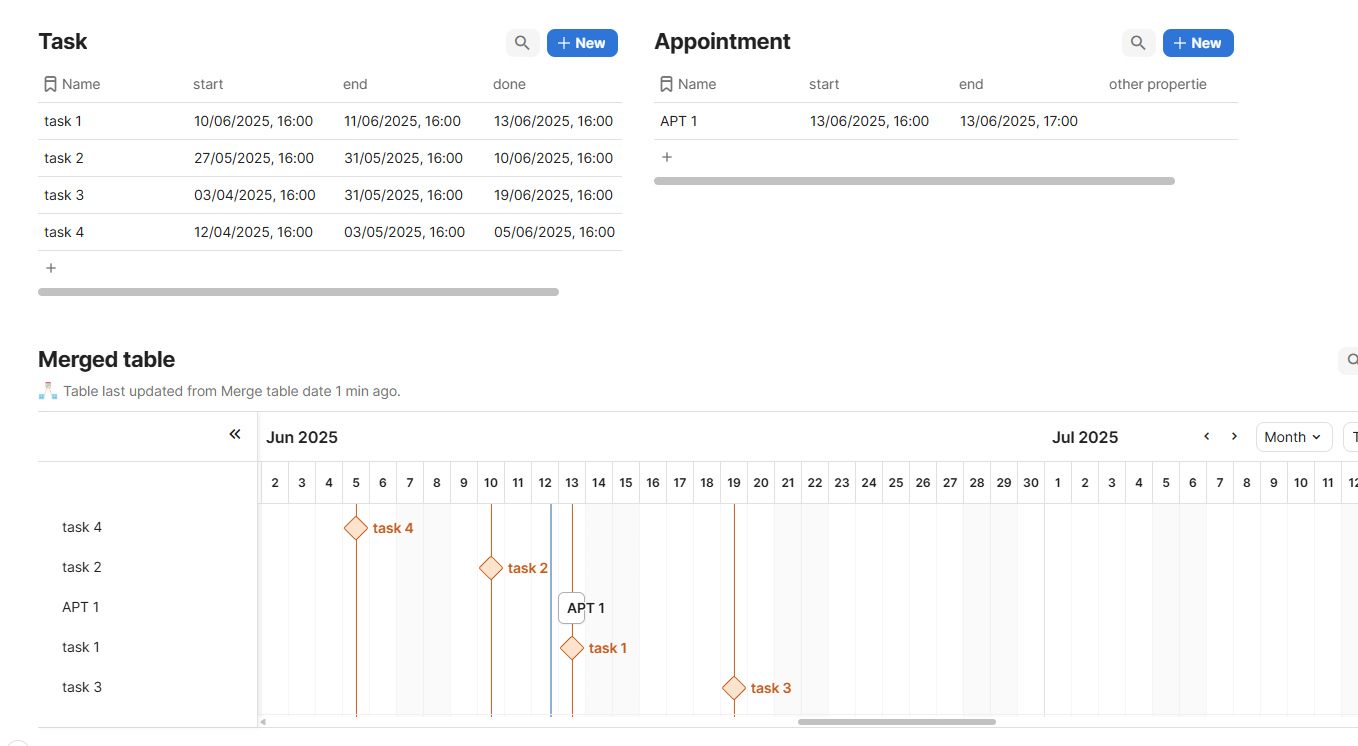Collapse the timeline sidebar with double chevron
Image resolution: width=1358 pixels, height=746 pixels.
tap(235, 434)
